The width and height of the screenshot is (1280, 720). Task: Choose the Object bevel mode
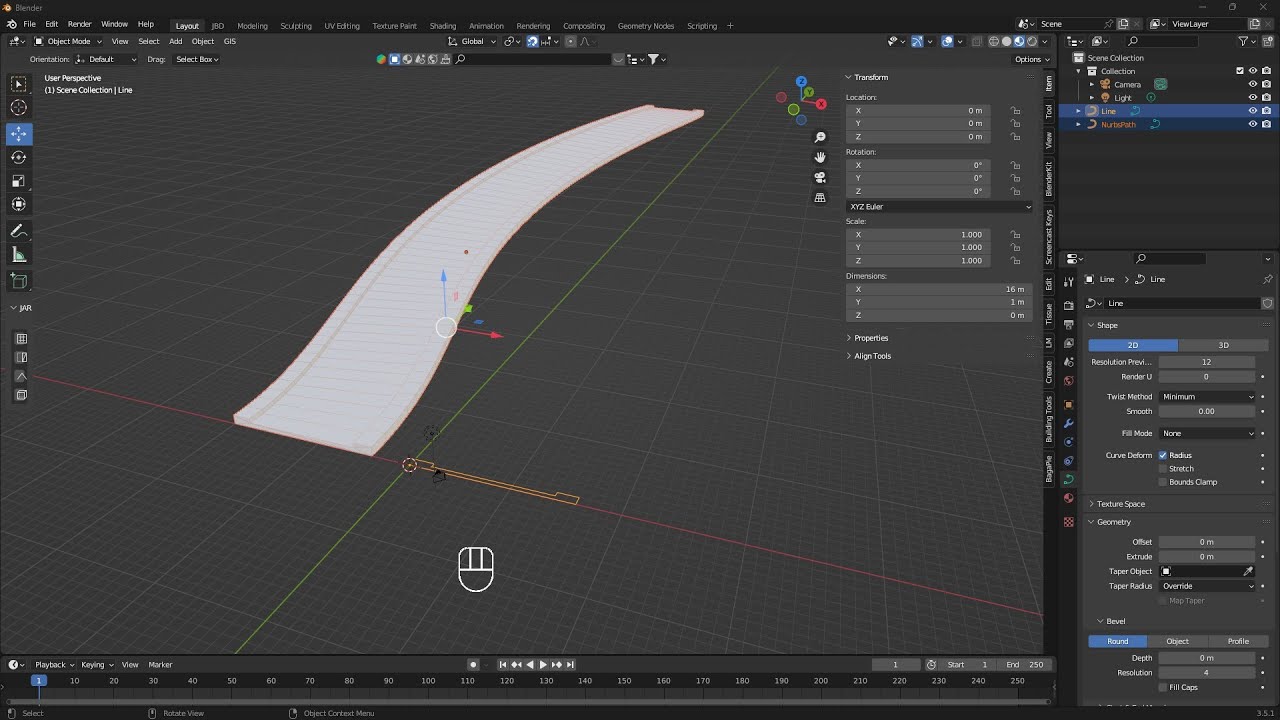click(1177, 641)
